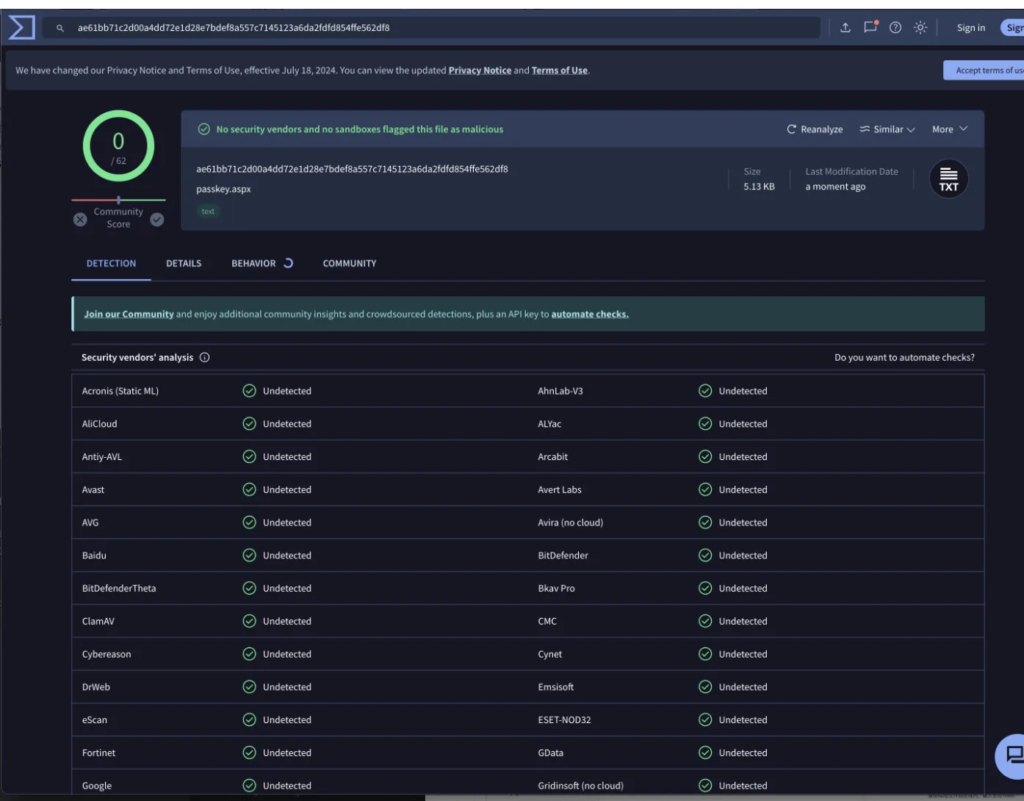Click the Acronis (Static ML) undetected check icon
1024x801 pixels.
point(249,390)
